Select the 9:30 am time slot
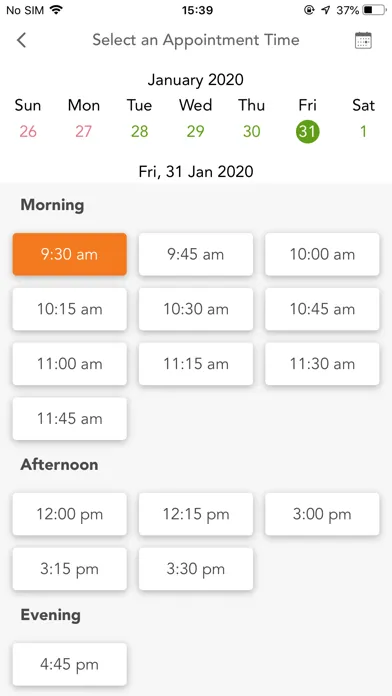Screen dimensions: 392x696 tap(70, 254)
